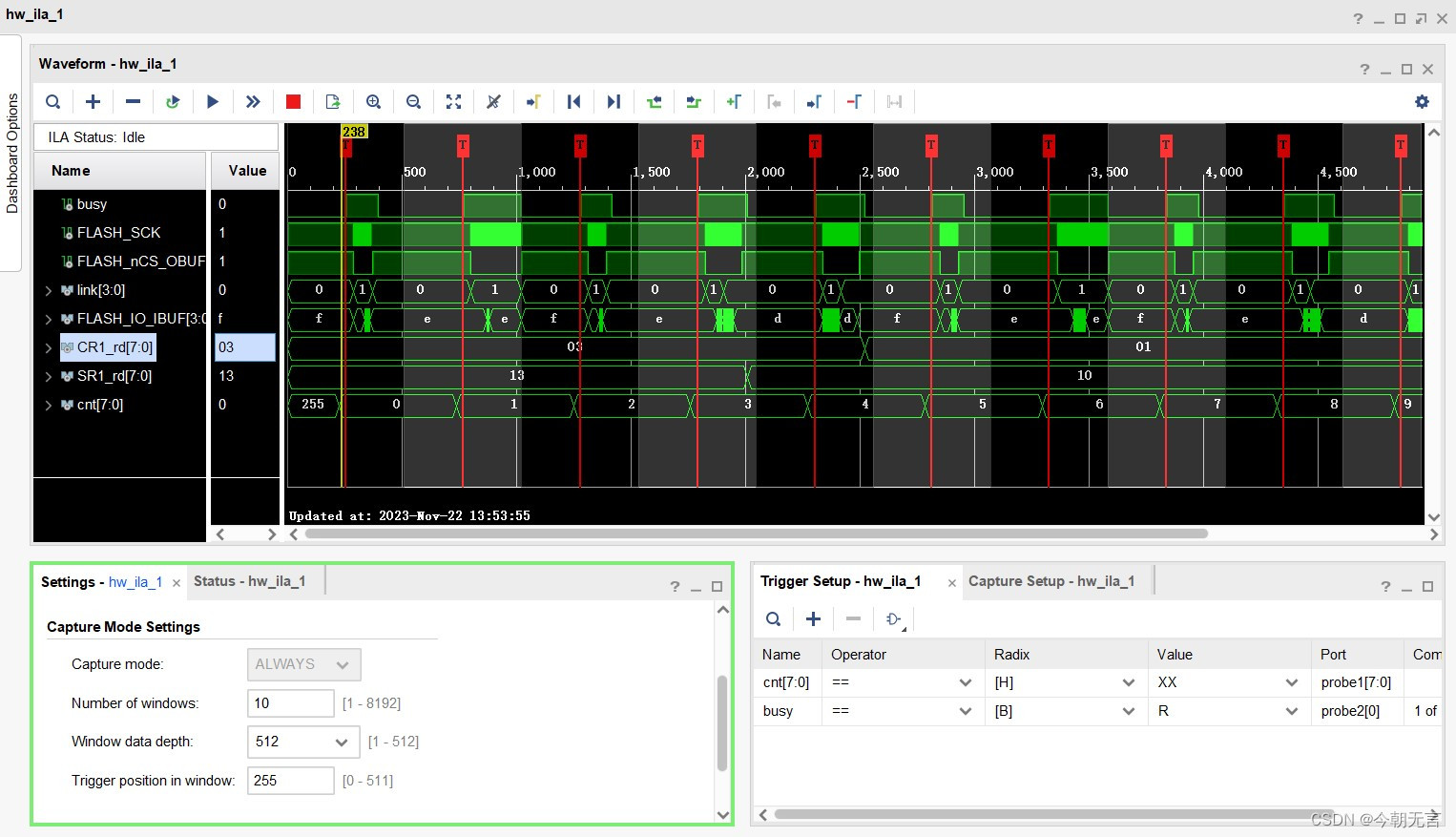
Task: Expand the CR1_rd[7:0] bus
Action: click(48, 347)
